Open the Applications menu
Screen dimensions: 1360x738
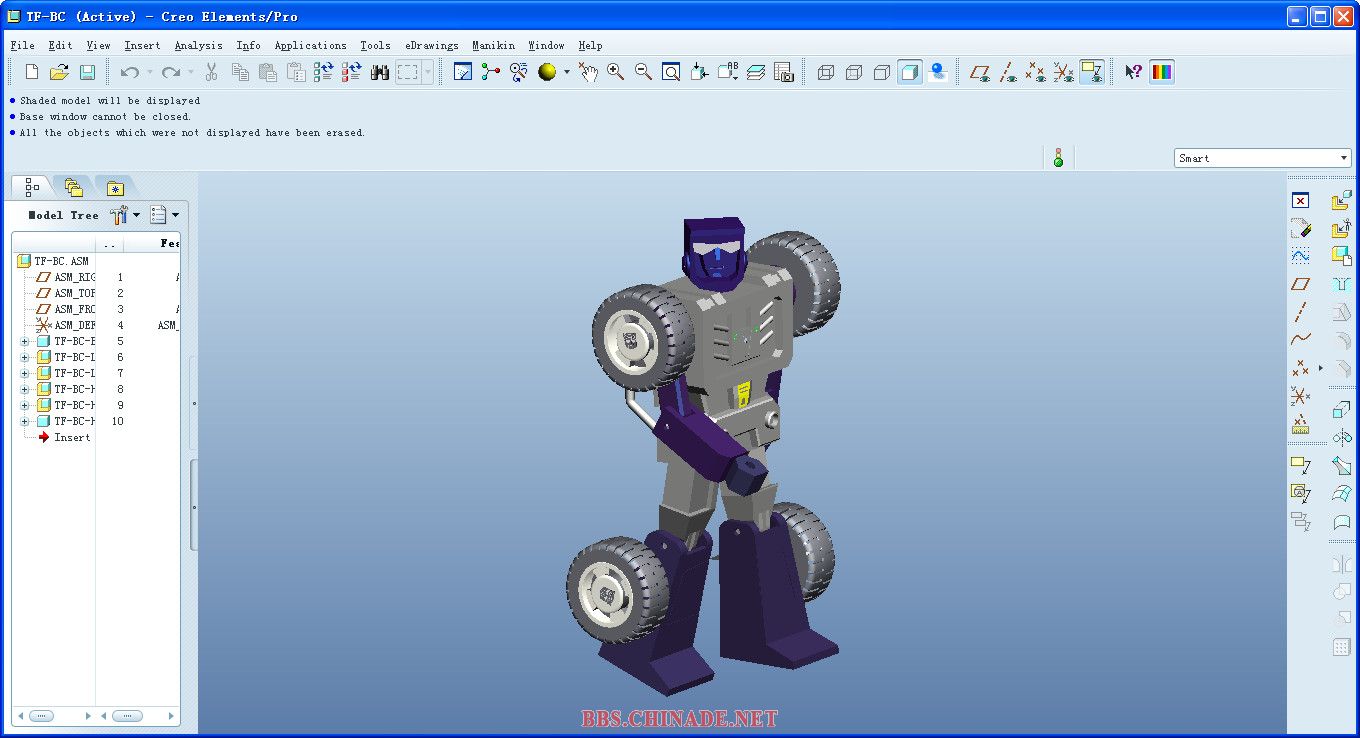311,45
